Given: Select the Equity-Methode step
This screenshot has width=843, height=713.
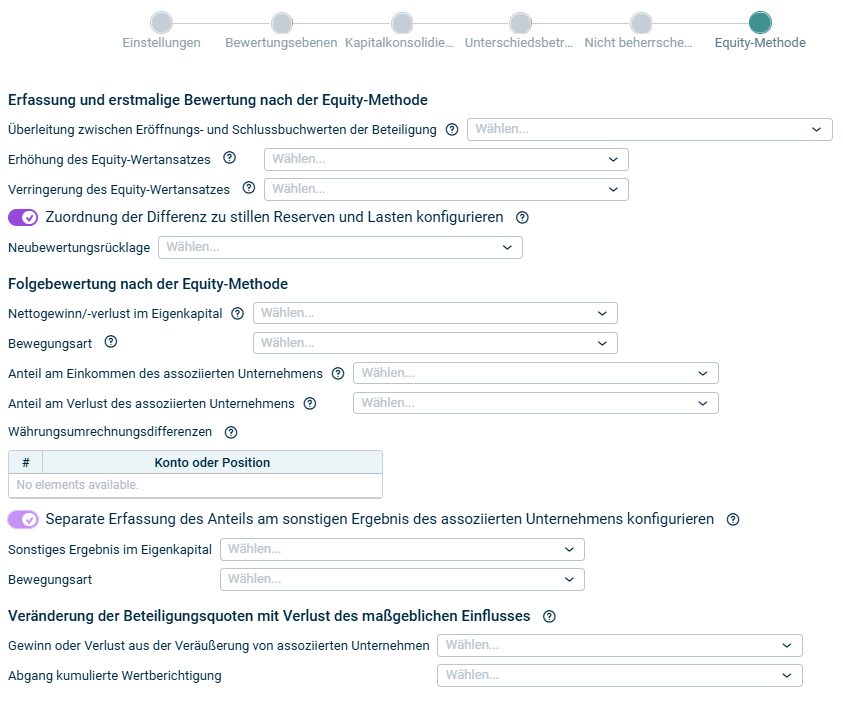Looking at the screenshot, I should [760, 24].
